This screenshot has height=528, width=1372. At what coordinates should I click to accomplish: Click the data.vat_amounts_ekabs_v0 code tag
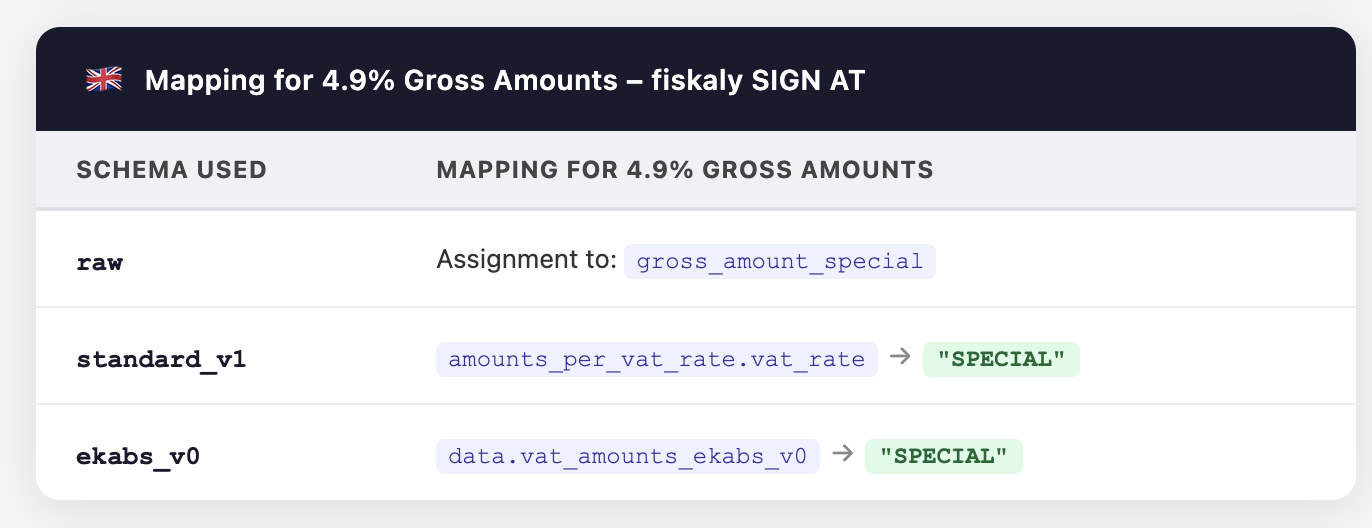tap(627, 456)
